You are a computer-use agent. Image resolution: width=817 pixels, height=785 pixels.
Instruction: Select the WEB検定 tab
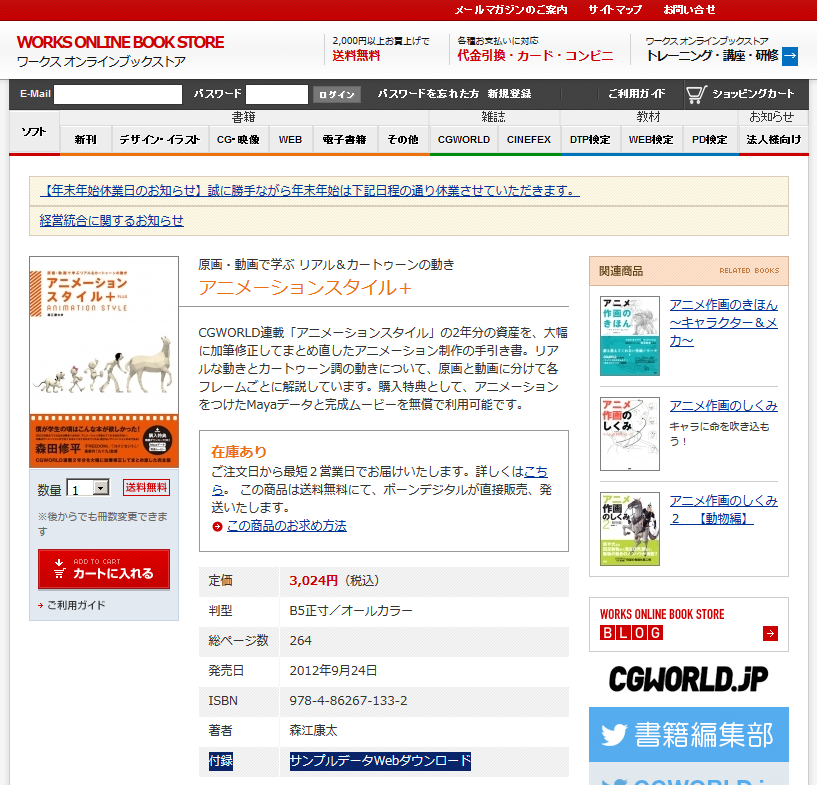651,140
